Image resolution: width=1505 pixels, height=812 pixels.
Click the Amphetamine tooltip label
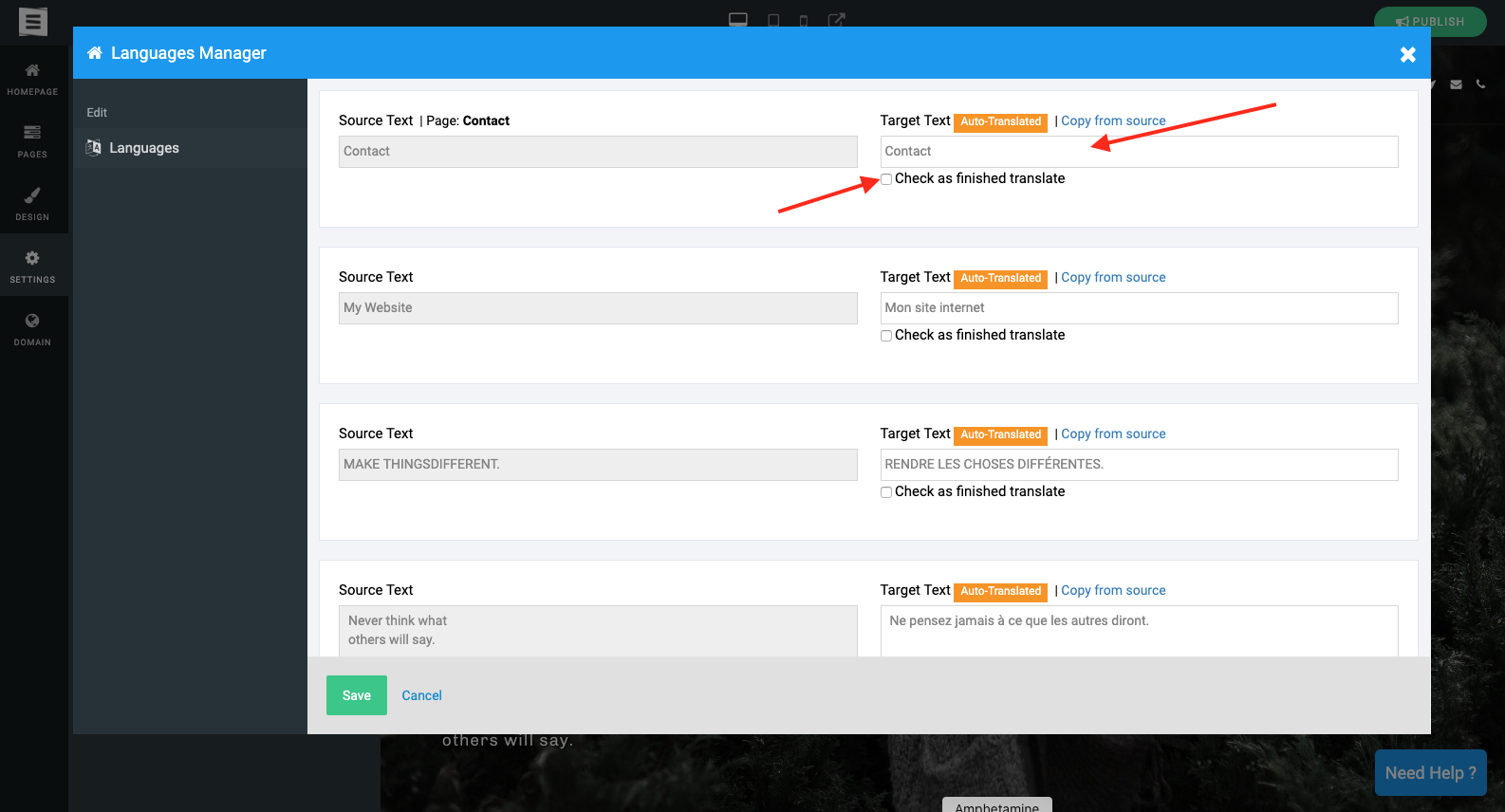997,805
